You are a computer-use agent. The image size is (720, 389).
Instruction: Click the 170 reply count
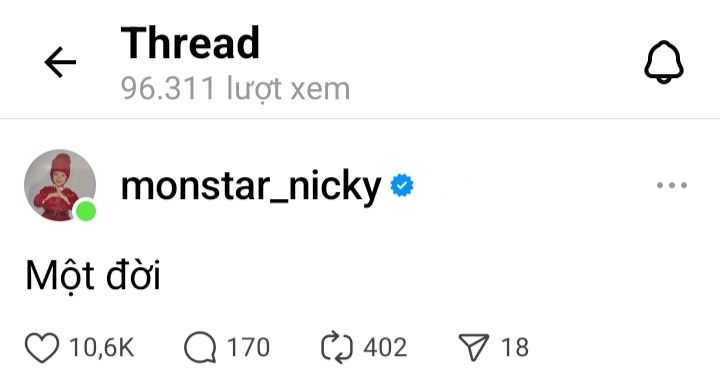248,347
